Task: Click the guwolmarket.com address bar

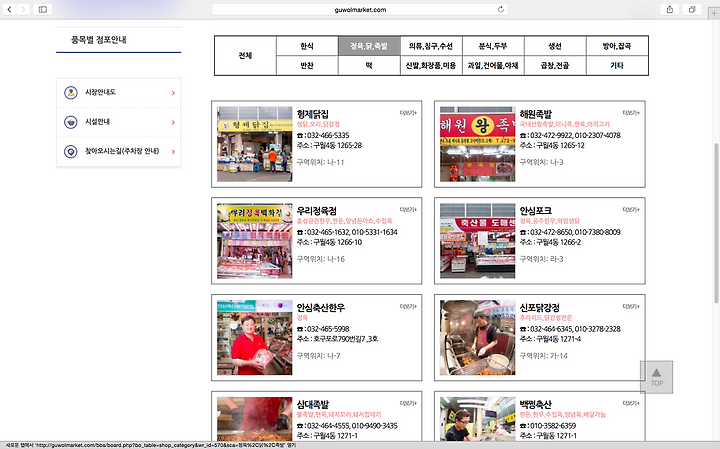Action: pos(360,9)
